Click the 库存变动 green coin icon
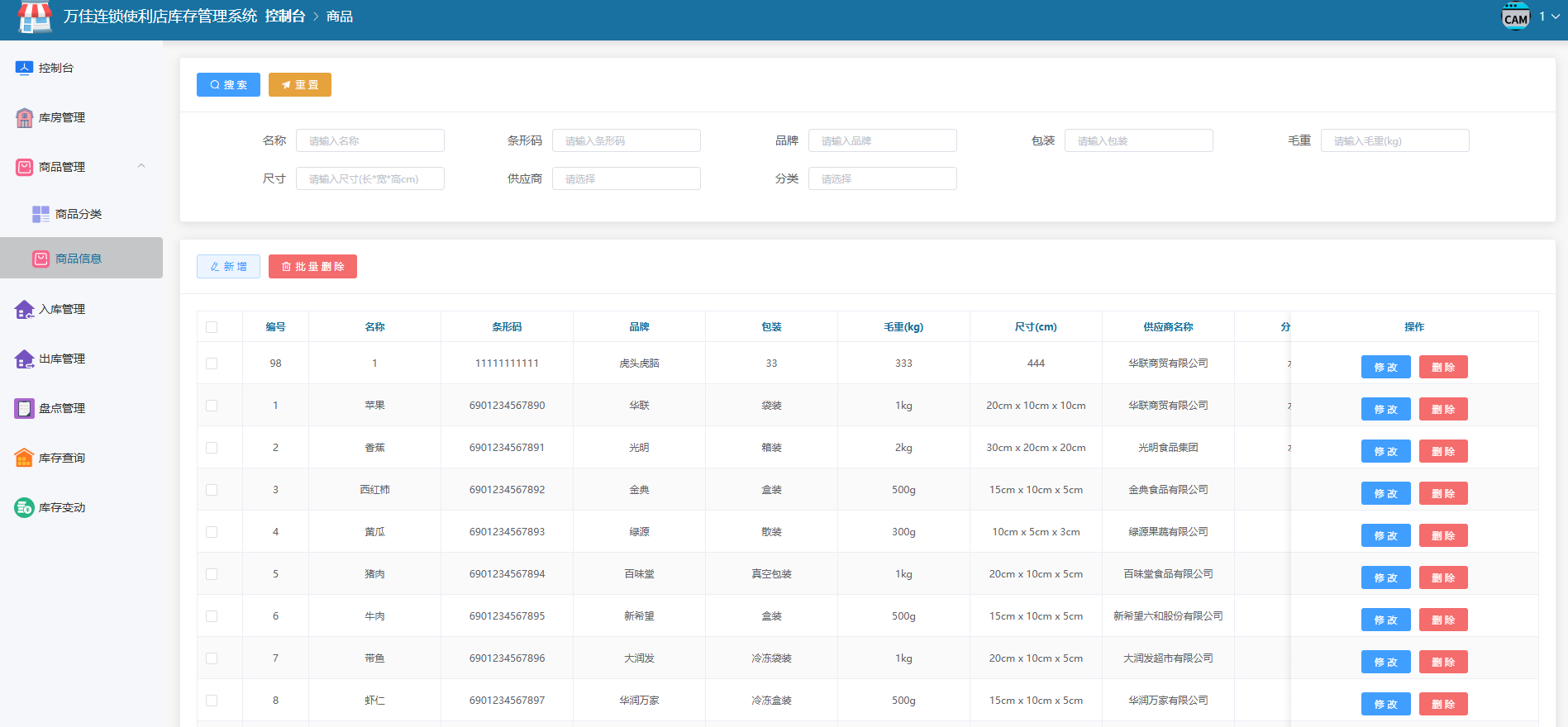Image resolution: width=1568 pixels, height=727 pixels. 24,508
